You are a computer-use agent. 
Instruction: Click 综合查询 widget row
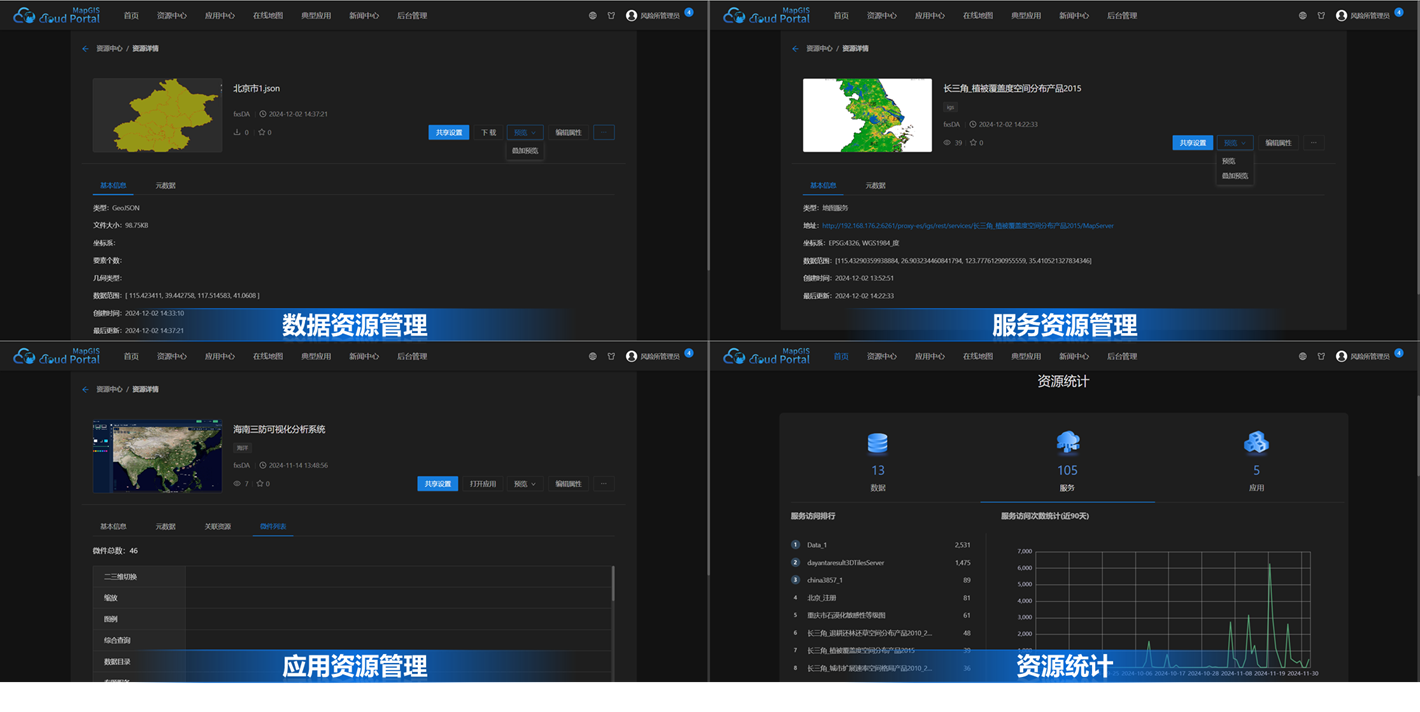click(x=352, y=640)
